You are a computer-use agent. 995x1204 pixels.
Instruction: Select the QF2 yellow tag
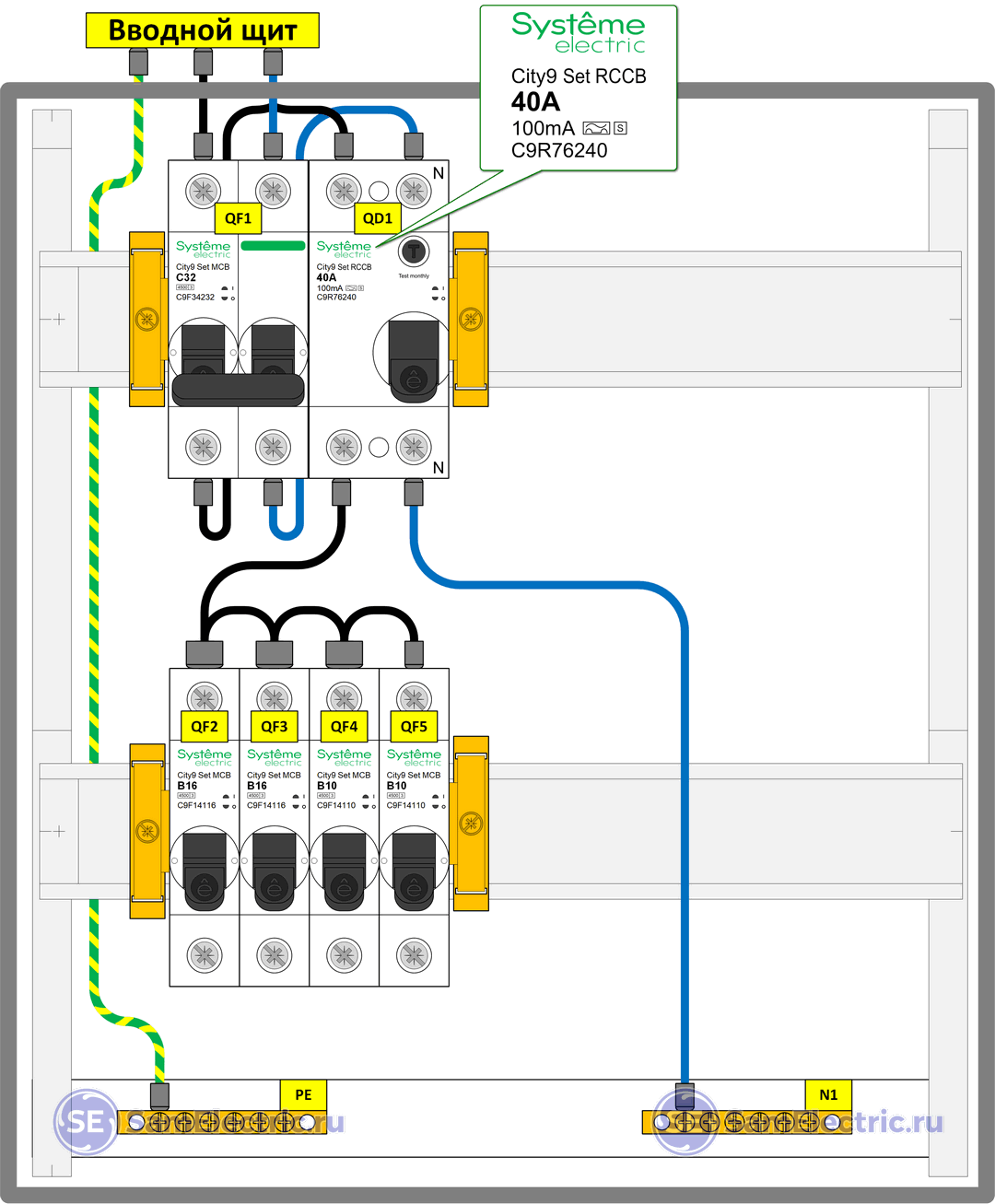click(205, 726)
